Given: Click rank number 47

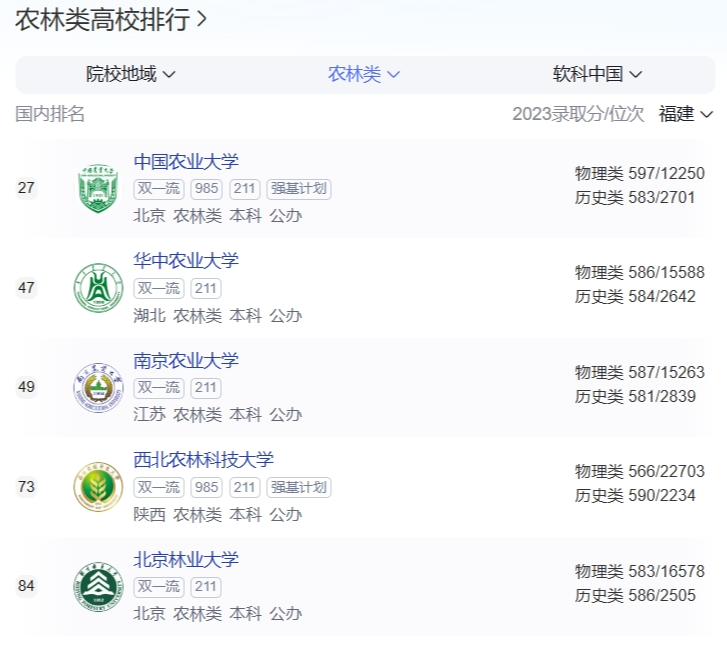Looking at the screenshot, I should [26, 288].
